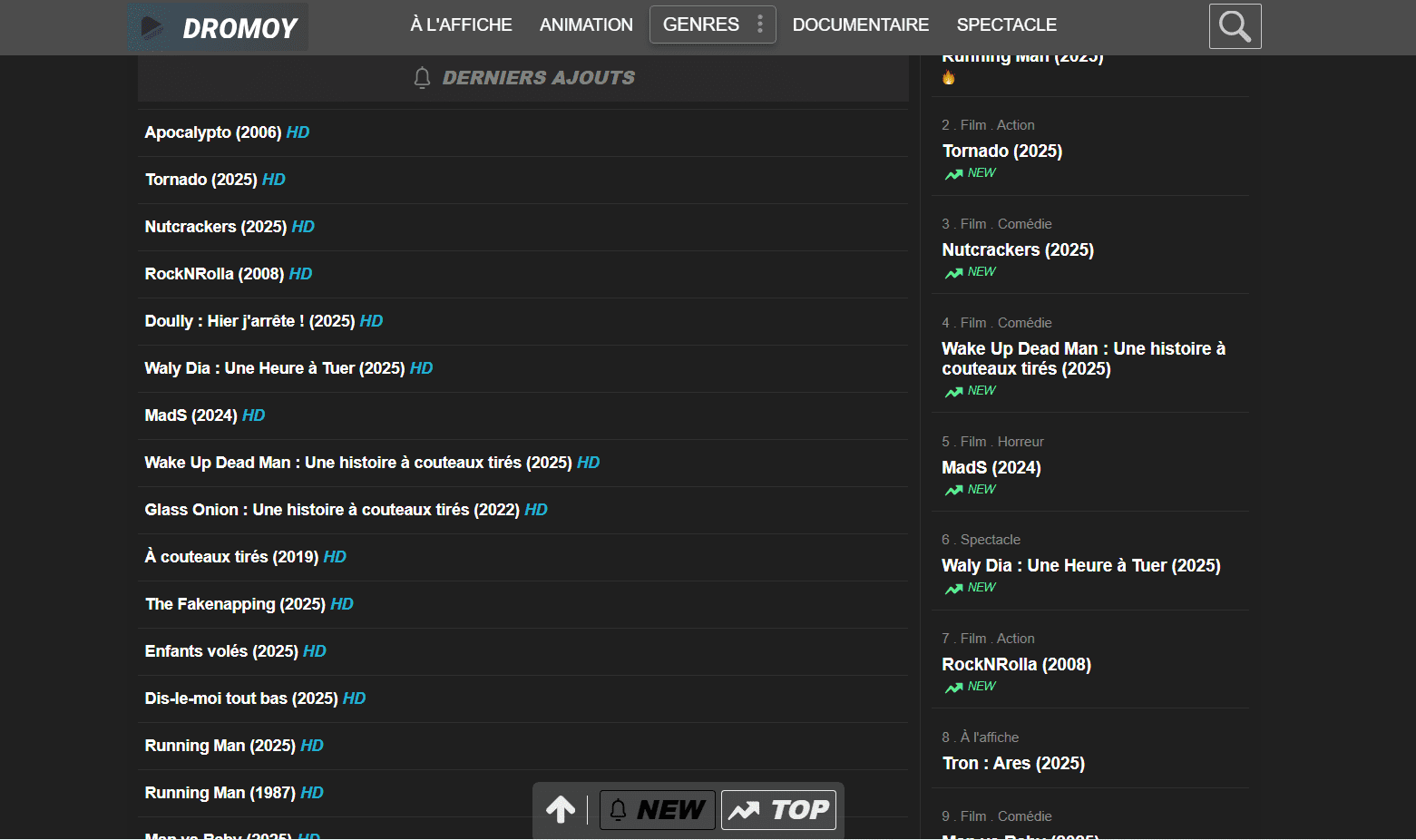1416x840 pixels.
Task: Switch to the TOP list button
Action: click(x=778, y=809)
